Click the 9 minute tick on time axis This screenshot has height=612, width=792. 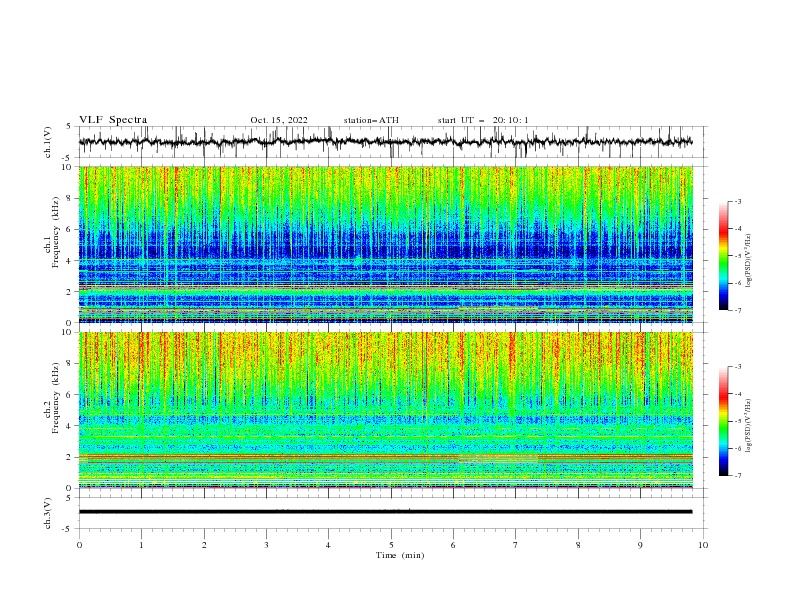click(x=640, y=545)
